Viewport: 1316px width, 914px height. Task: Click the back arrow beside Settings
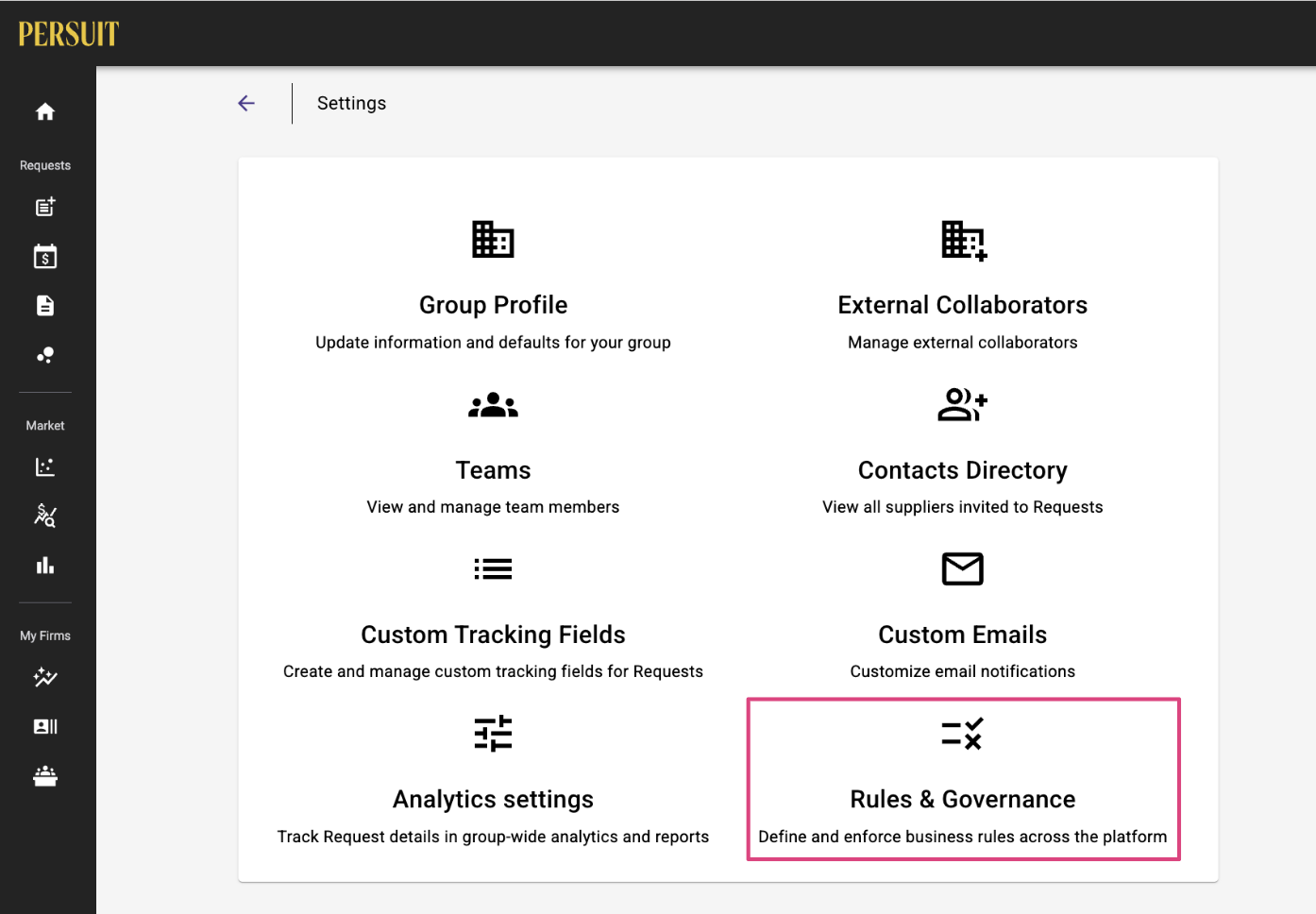pyautogui.click(x=246, y=103)
